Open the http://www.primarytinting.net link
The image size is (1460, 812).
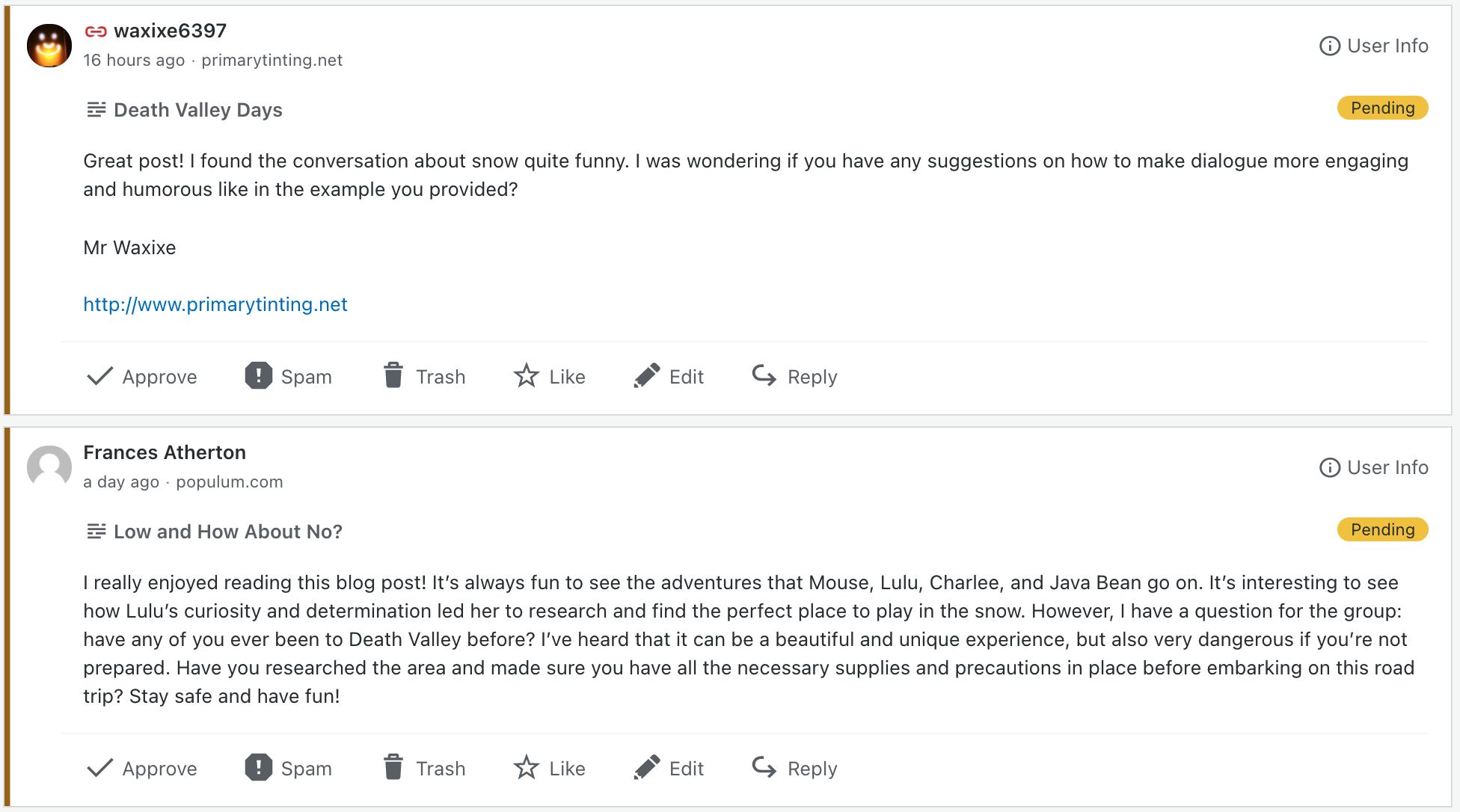pyautogui.click(x=215, y=304)
